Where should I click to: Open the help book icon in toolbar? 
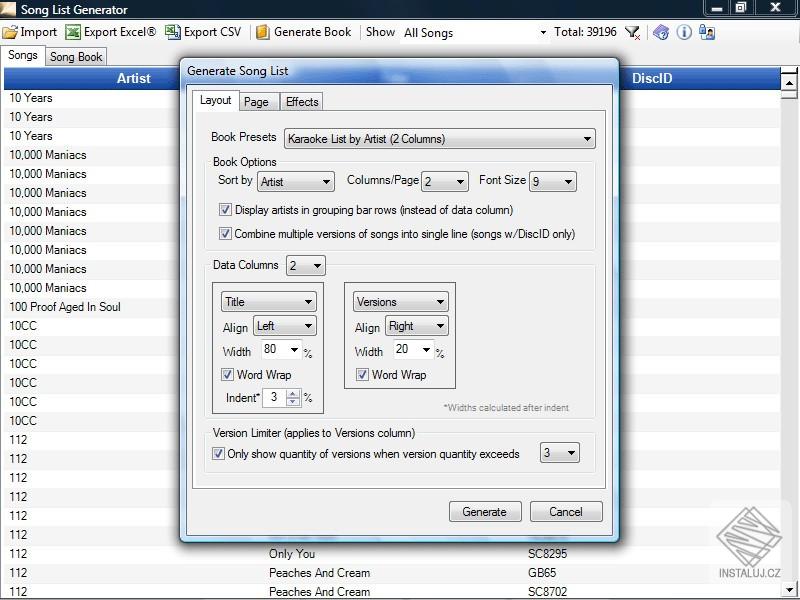[661, 33]
